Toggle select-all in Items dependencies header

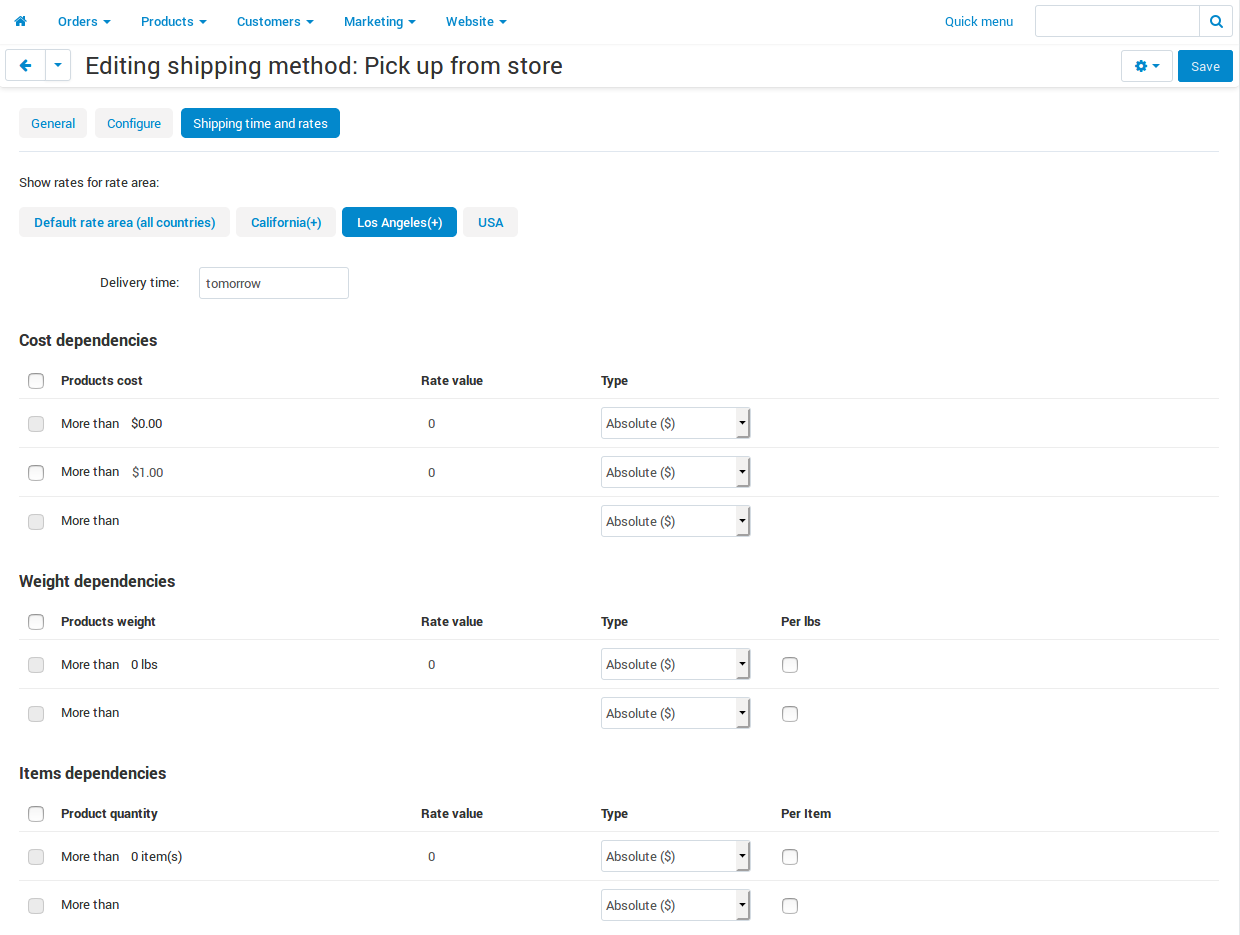pyautogui.click(x=36, y=814)
